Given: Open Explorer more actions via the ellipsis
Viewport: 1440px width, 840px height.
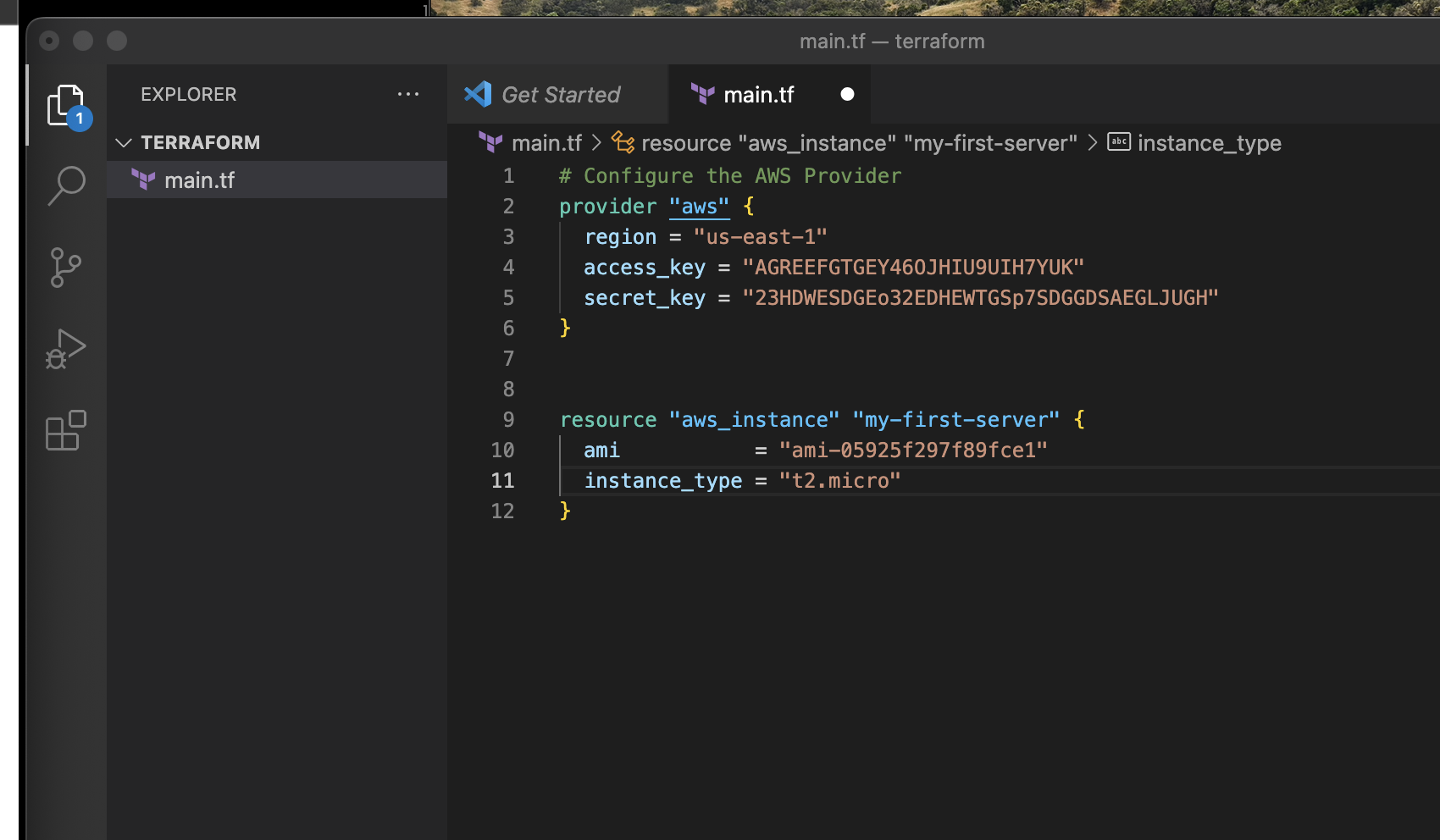Looking at the screenshot, I should tap(409, 94).
